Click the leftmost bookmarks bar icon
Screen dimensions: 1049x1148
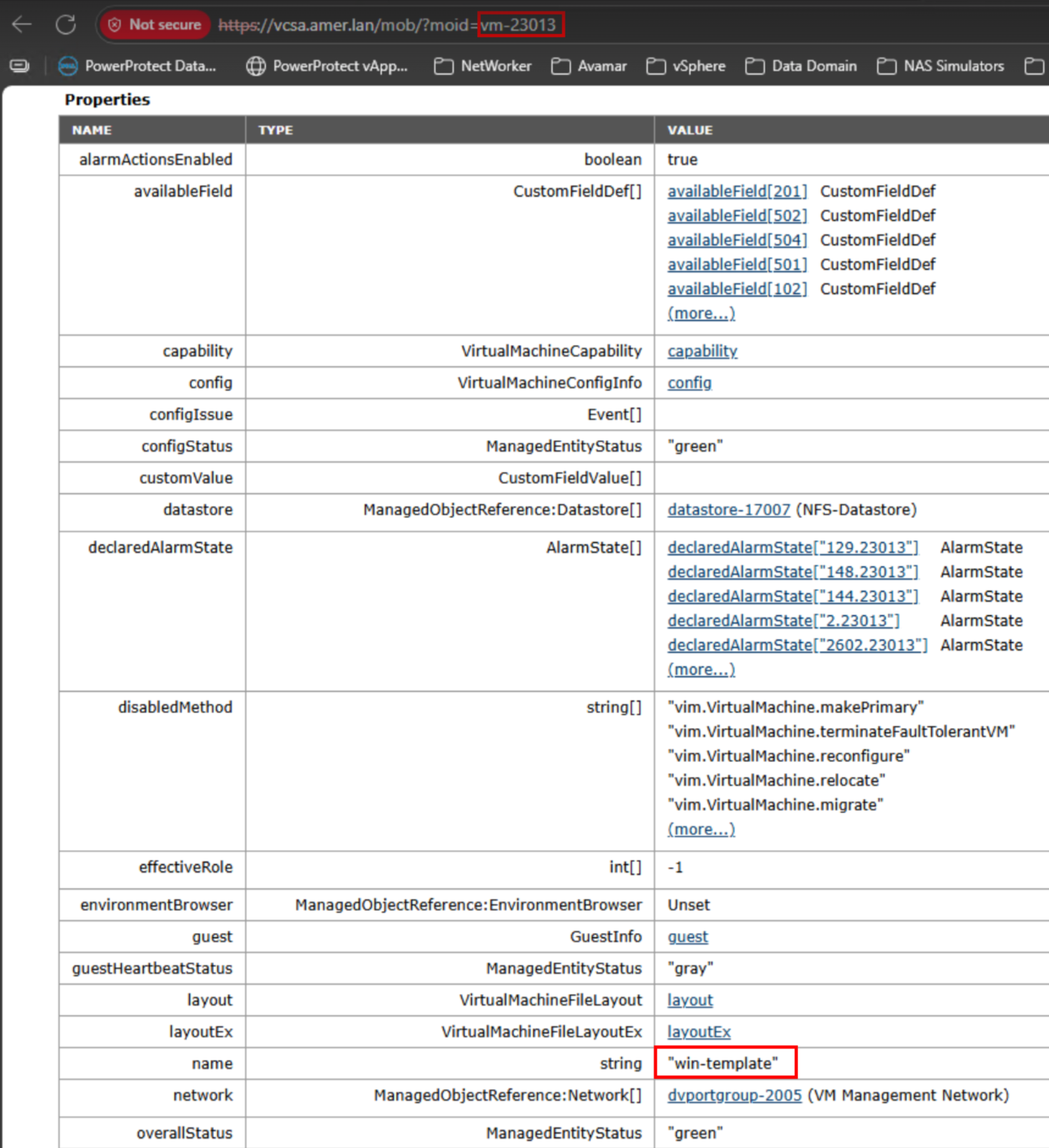(19, 66)
